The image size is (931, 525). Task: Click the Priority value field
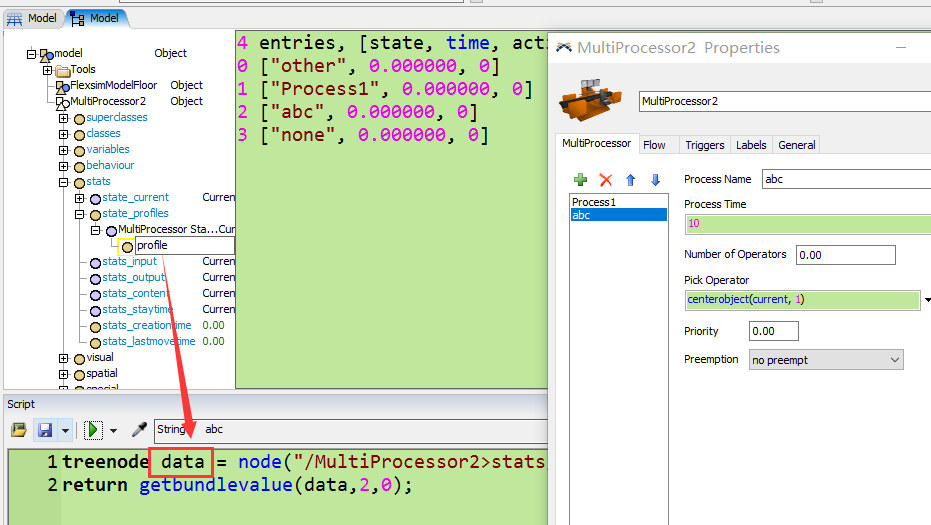click(x=773, y=331)
